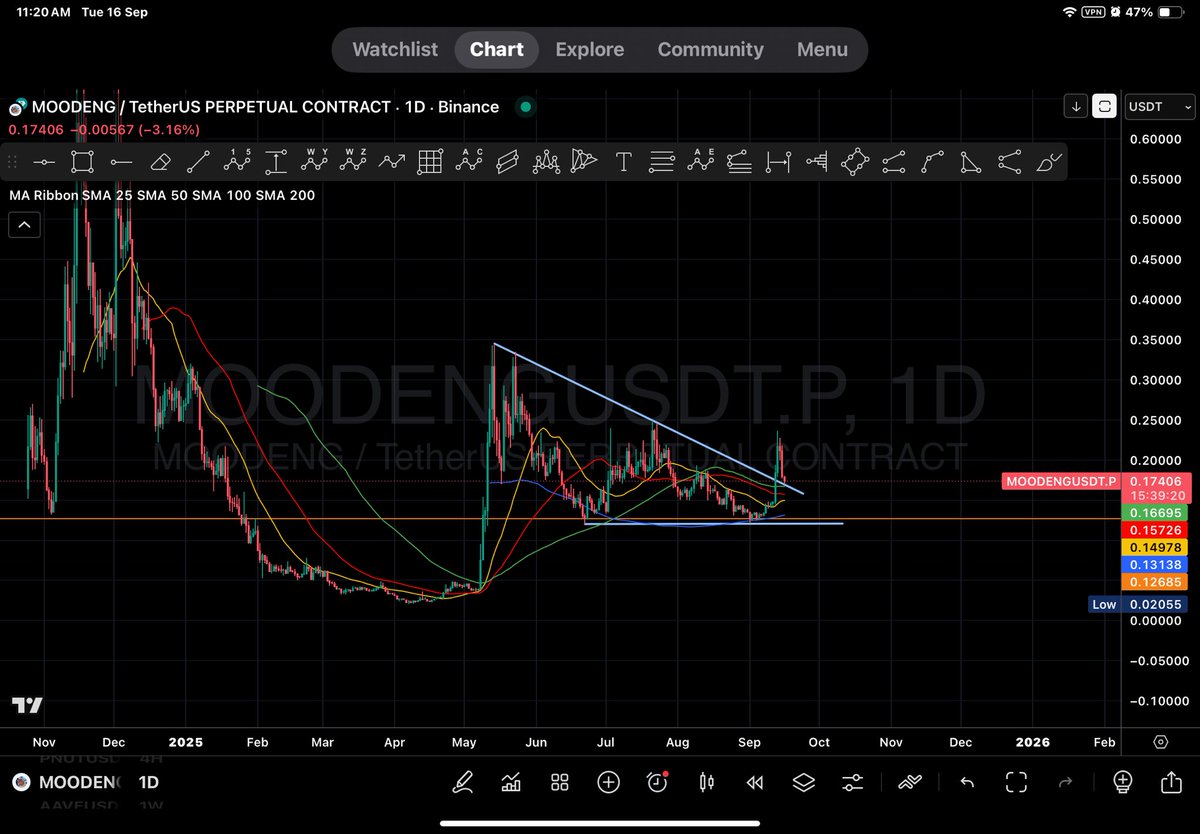Select the horizontal ray drawing tool
This screenshot has width=1200, height=834.
(x=121, y=161)
